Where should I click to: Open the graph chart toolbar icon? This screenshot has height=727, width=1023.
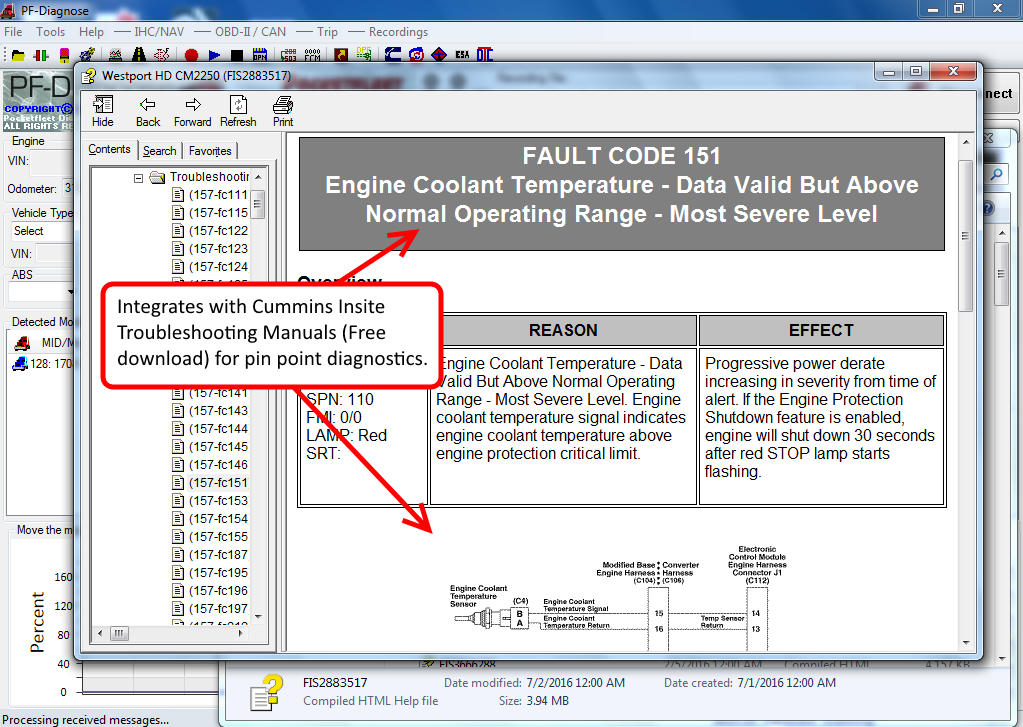click(115, 55)
